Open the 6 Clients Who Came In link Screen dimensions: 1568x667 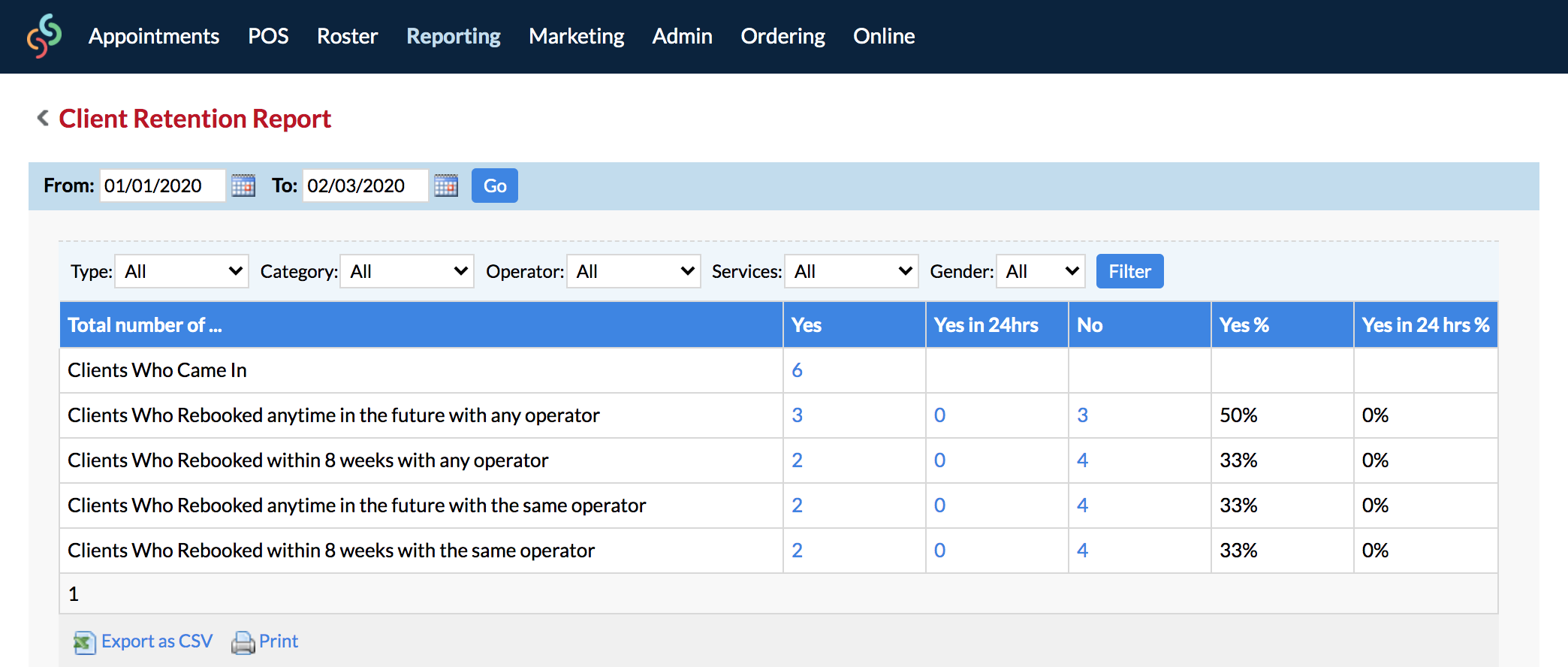[797, 370]
